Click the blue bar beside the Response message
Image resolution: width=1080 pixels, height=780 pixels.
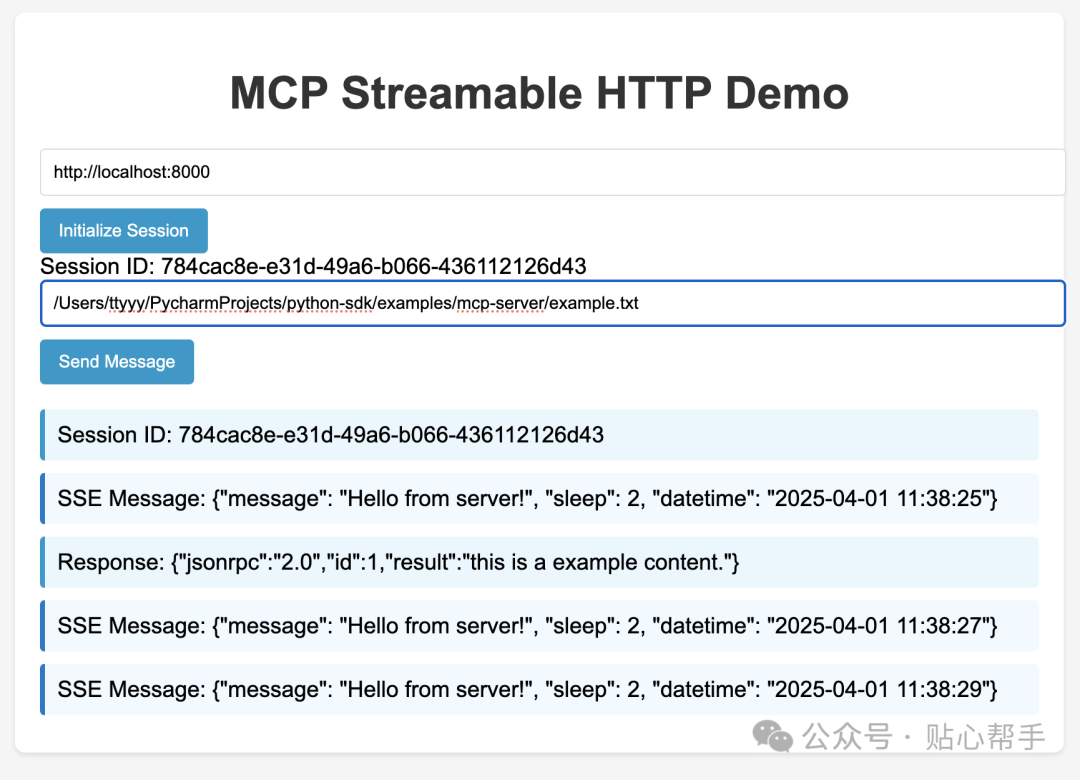pyautogui.click(x=42, y=562)
